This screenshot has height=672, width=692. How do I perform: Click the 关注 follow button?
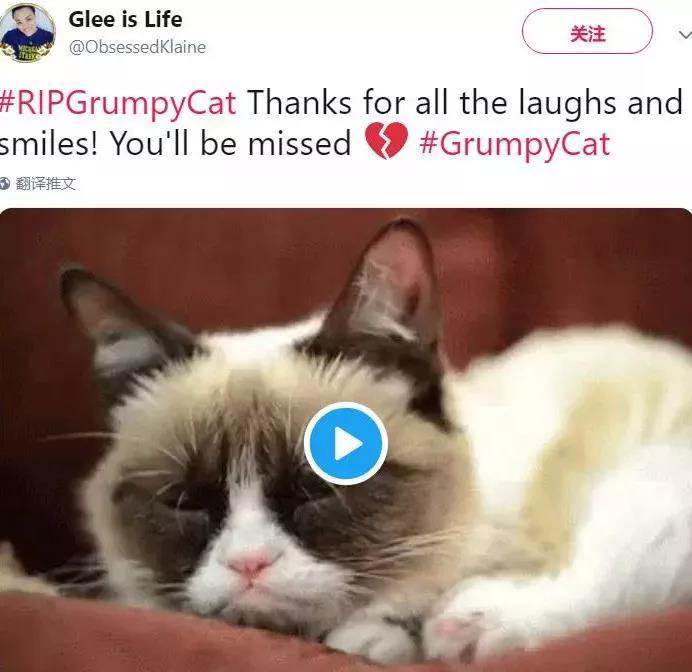[x=587, y=31]
